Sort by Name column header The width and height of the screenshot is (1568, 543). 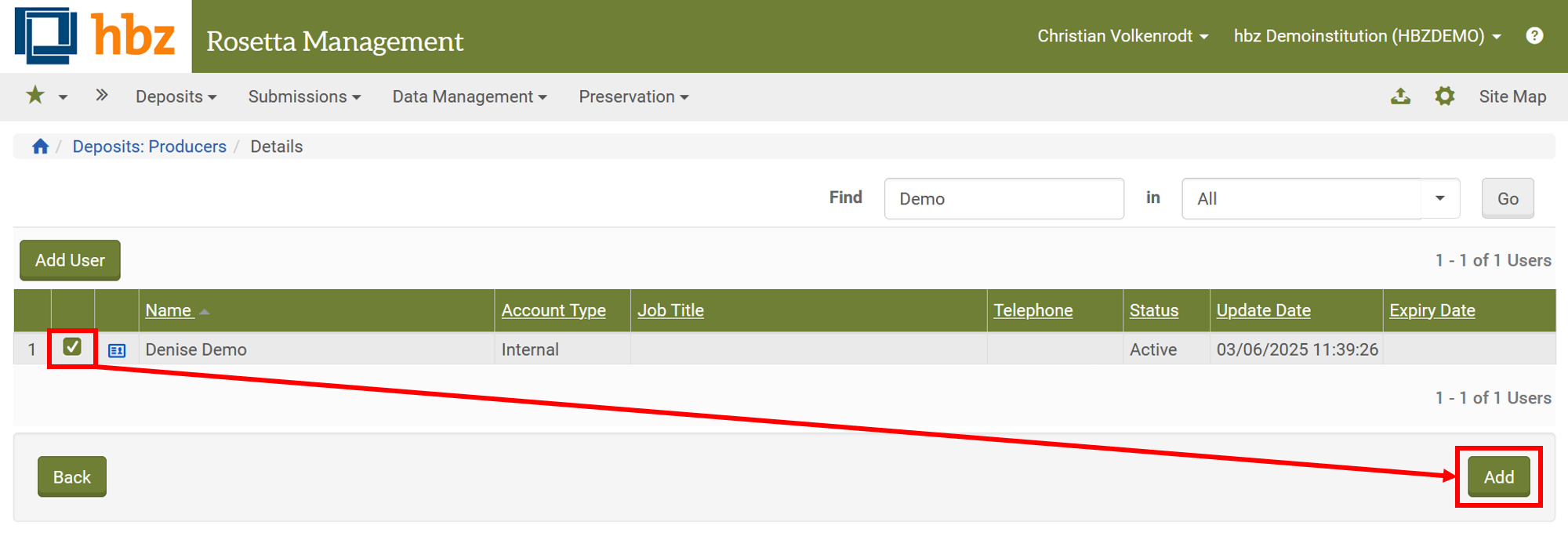point(169,310)
